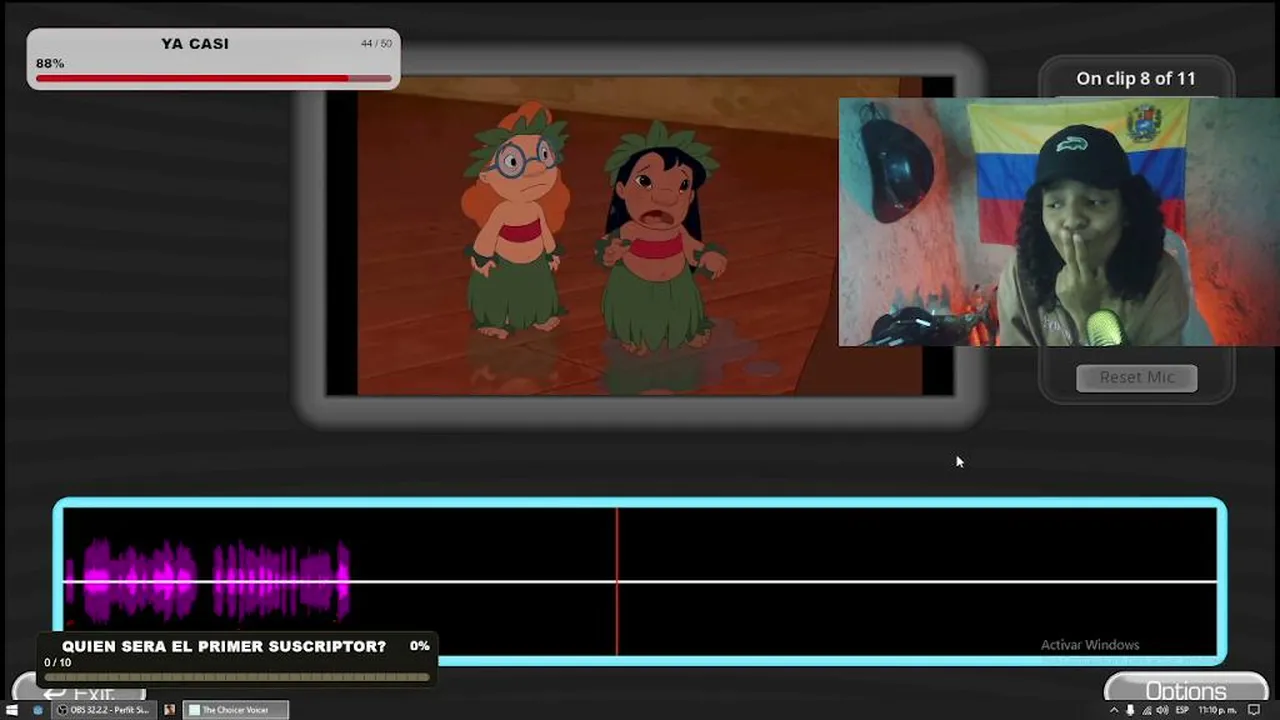Open the microphone tray icon

pos(1130,710)
